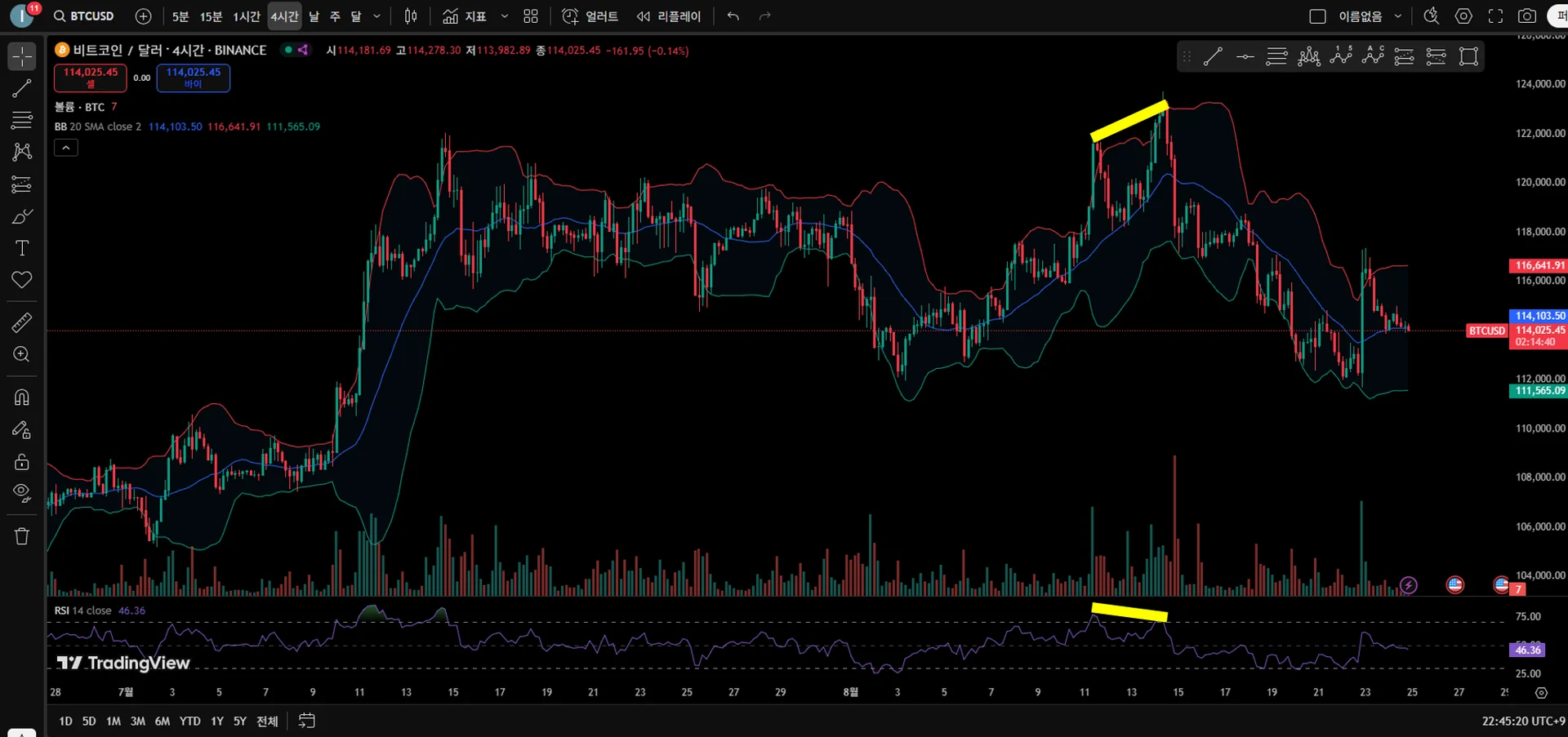Open the chart layout square selector
The width and height of the screenshot is (1568, 737).
pos(1317,16)
